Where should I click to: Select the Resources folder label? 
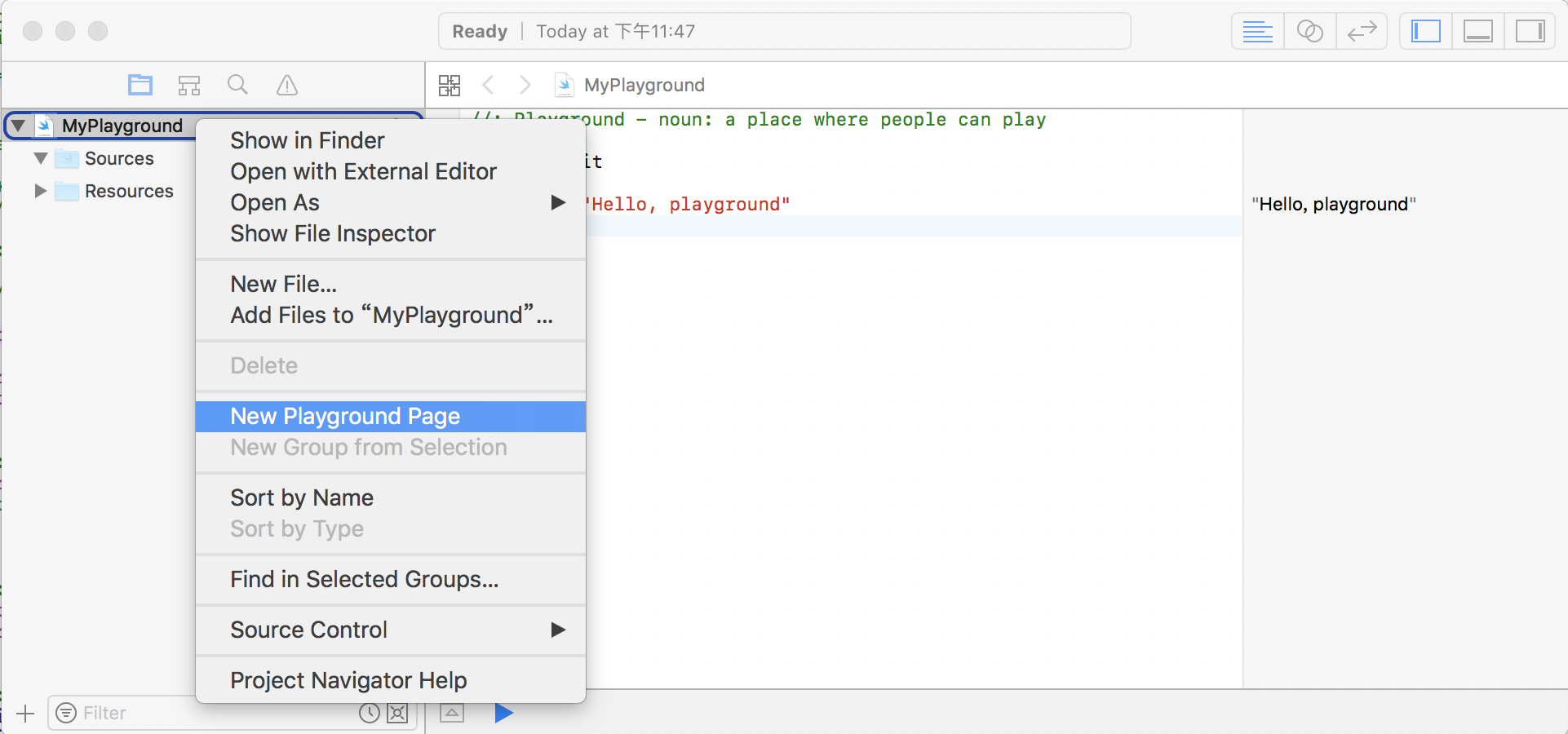[x=129, y=191]
